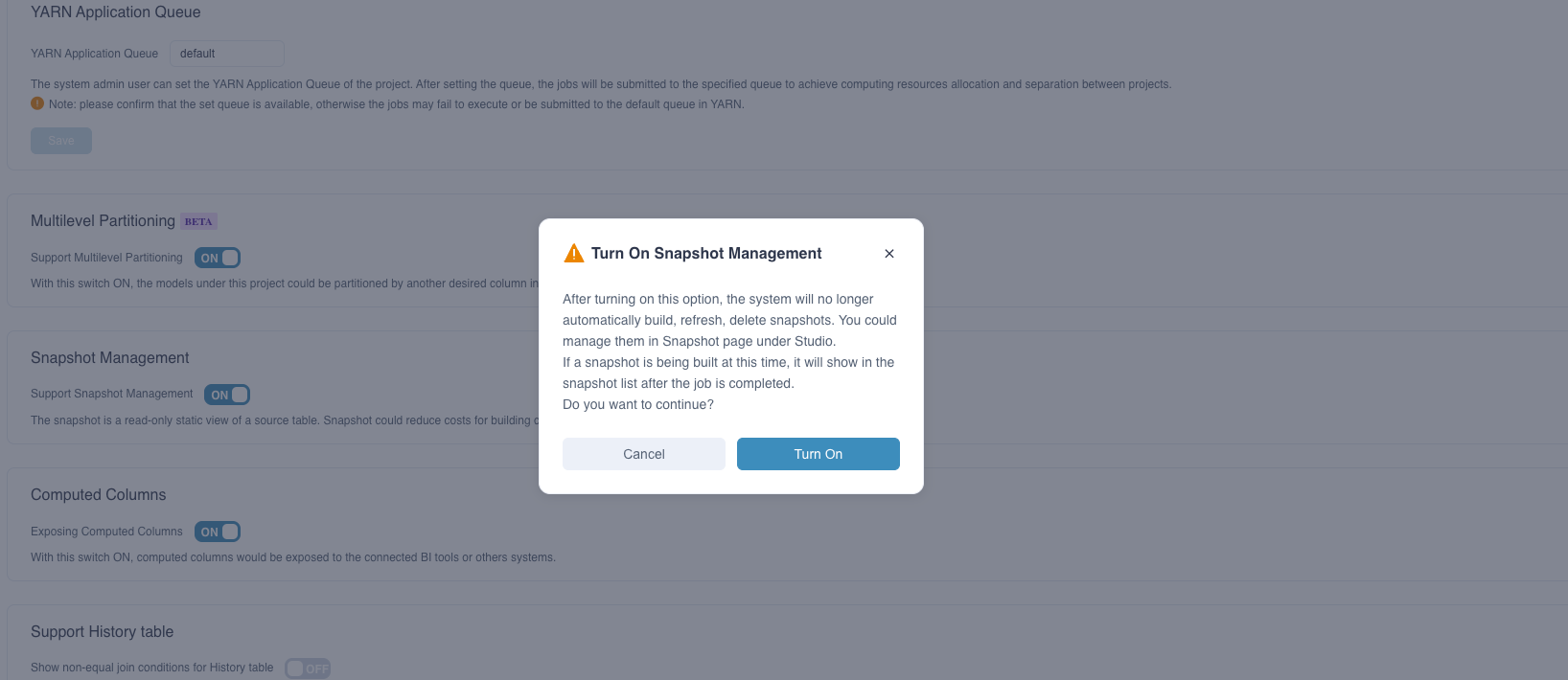Toggle Support Multilevel Partitioning switch

[218, 258]
